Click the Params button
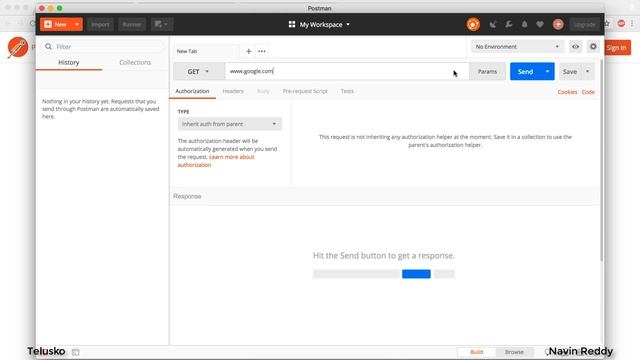The image size is (640, 360). (x=487, y=71)
